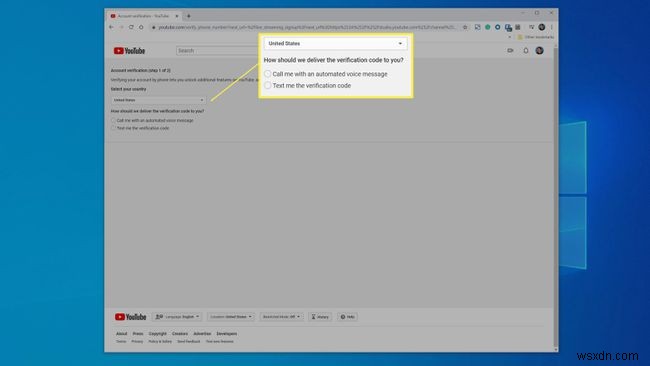This screenshot has height=366, width=650.
Task: Click the 'Select your country' label on the page
Action: 129,89
